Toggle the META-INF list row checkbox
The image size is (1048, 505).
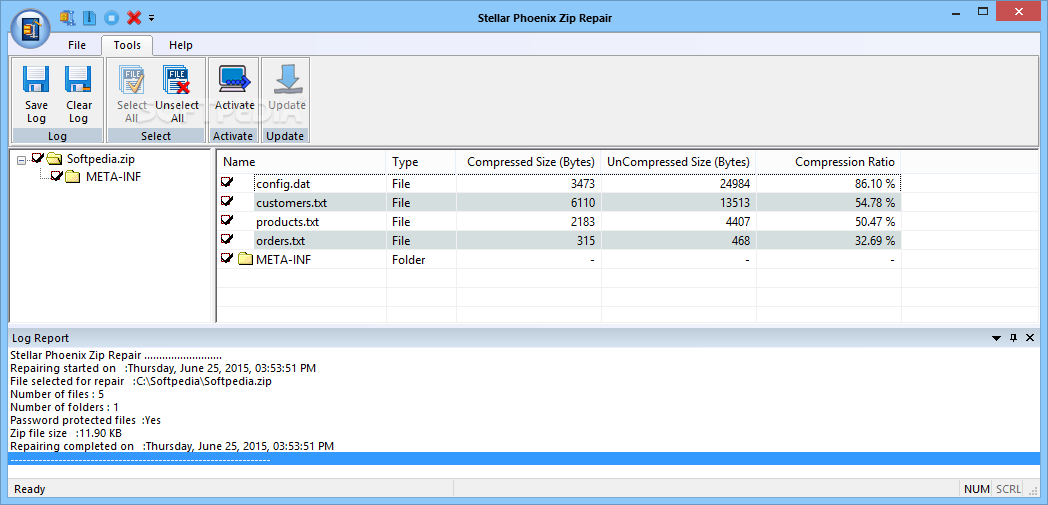click(227, 258)
